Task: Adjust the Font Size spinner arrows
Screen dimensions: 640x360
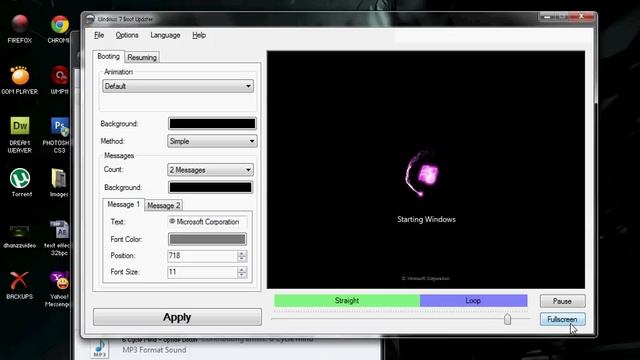Action: pyautogui.click(x=242, y=272)
